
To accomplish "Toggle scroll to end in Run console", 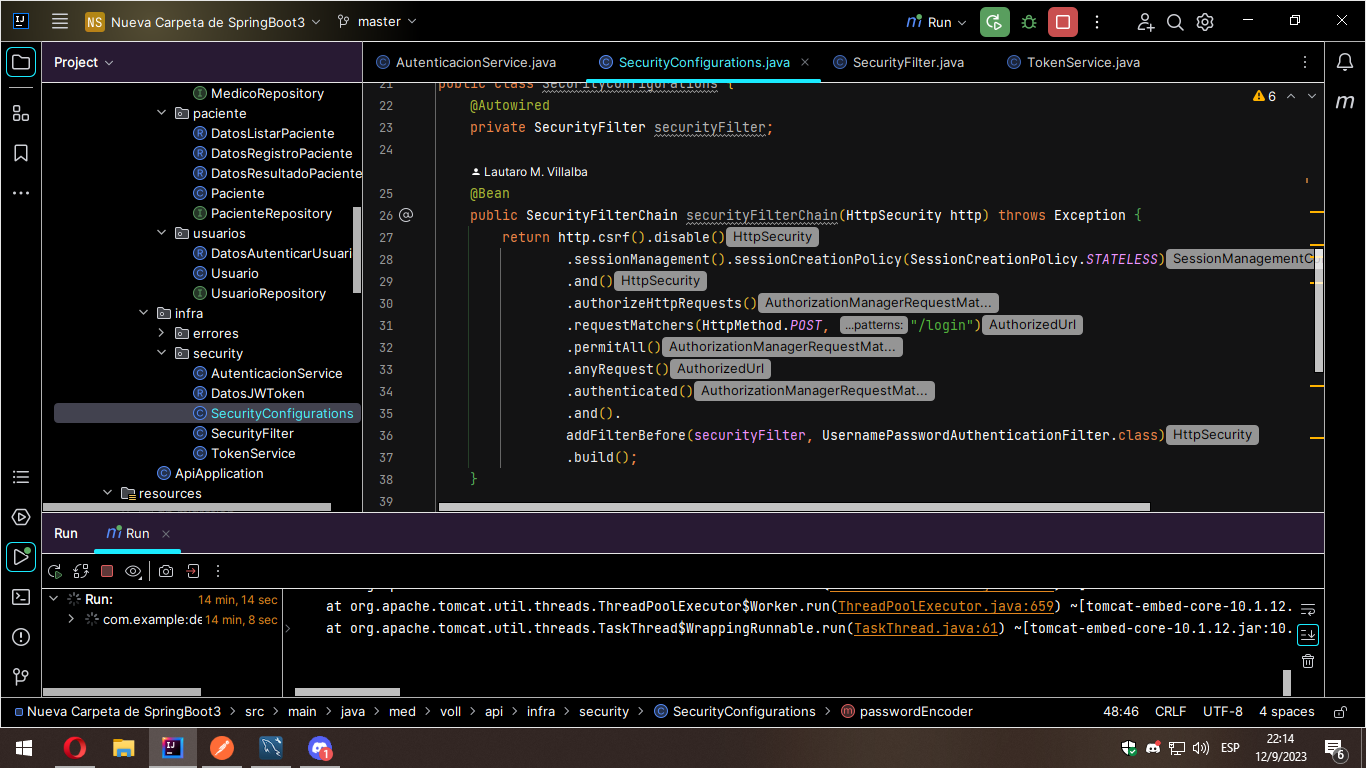I will [x=1308, y=635].
